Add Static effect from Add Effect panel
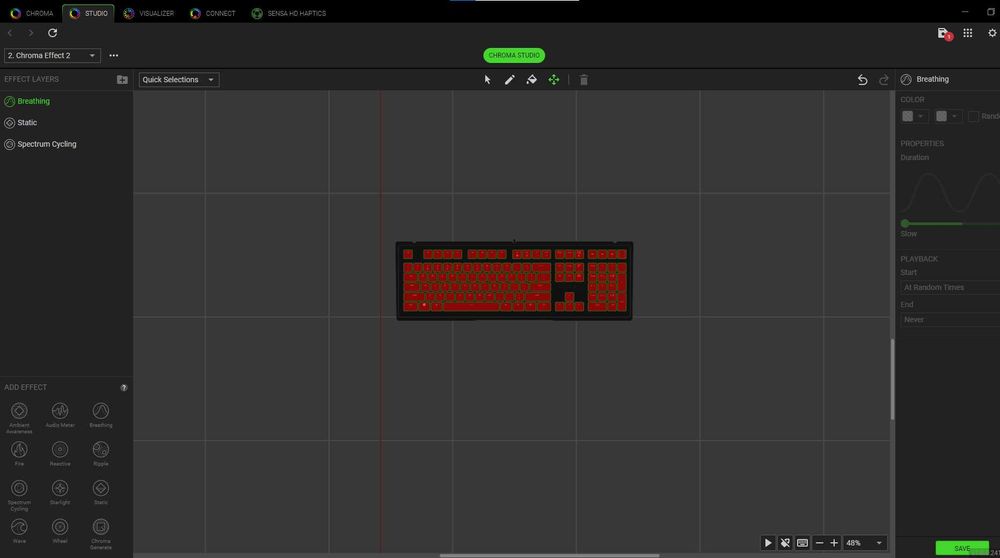Screen dimensions: 1000x558 tap(101, 492)
